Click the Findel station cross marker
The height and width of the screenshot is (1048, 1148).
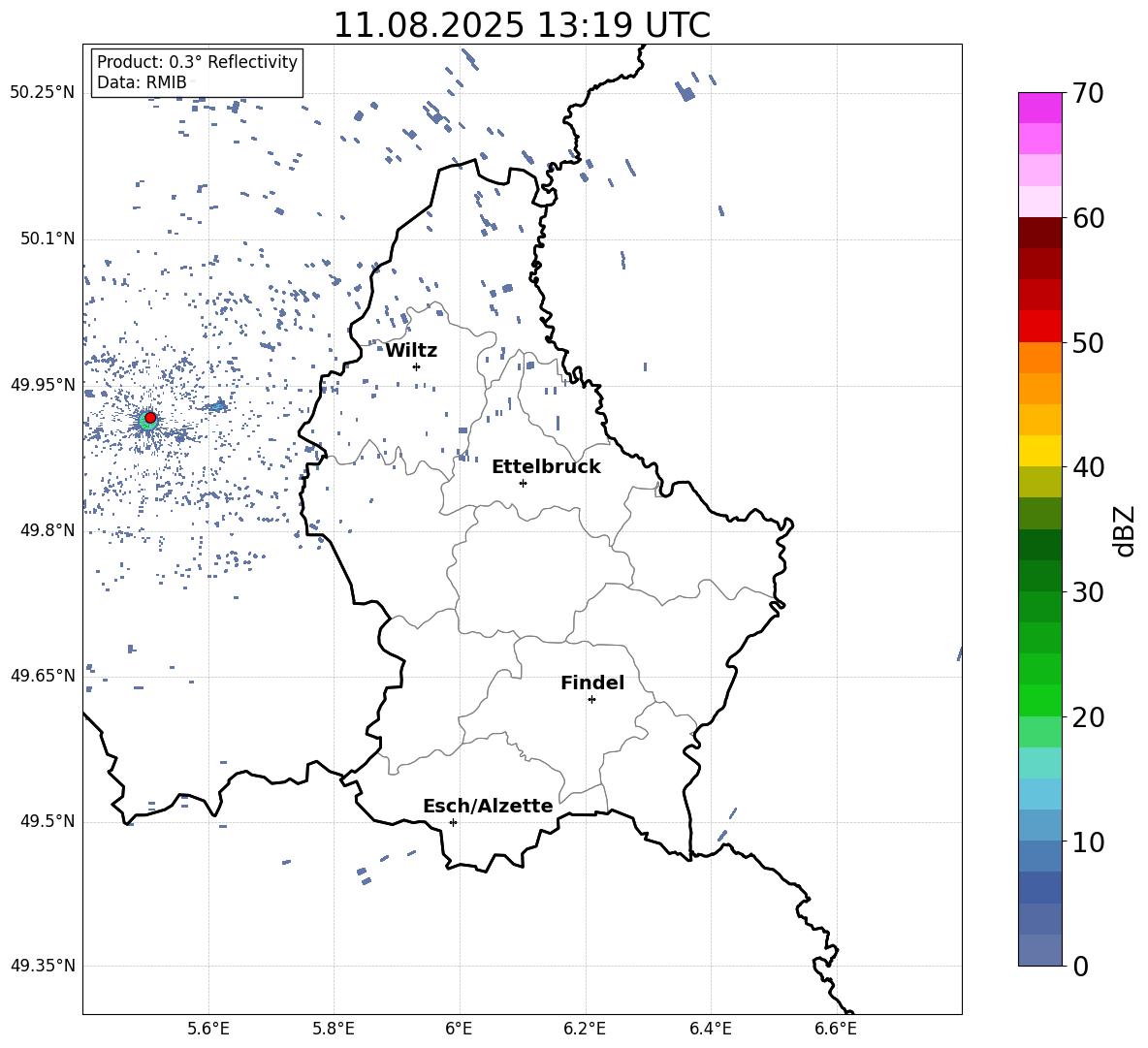pyautogui.click(x=591, y=700)
